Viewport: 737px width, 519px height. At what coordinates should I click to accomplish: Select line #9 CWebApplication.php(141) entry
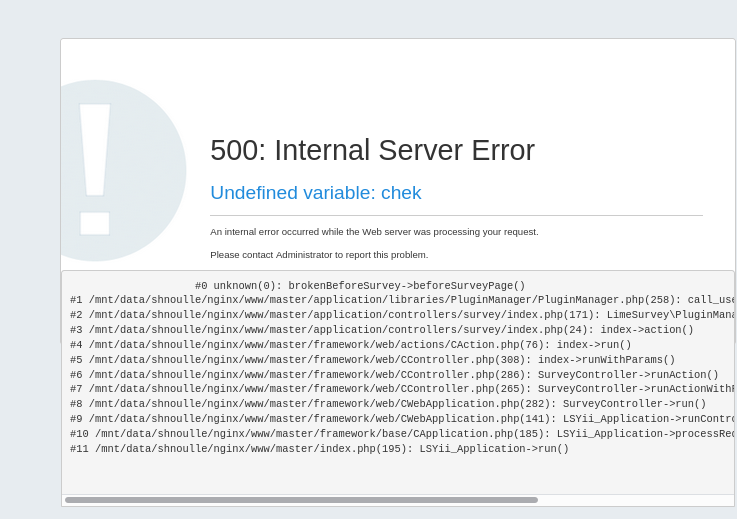point(400,419)
